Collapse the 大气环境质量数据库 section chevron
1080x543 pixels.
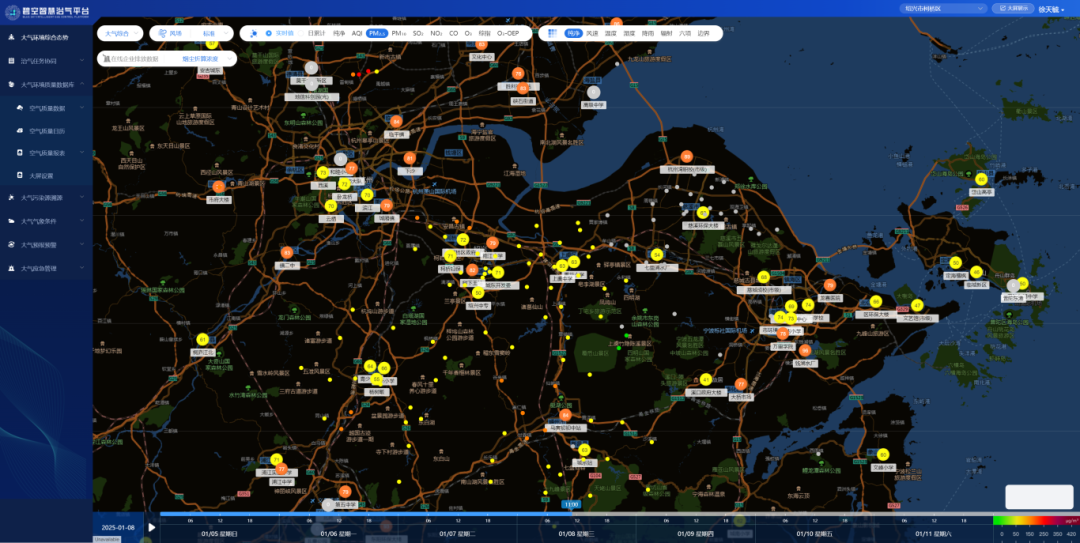[x=82, y=84]
